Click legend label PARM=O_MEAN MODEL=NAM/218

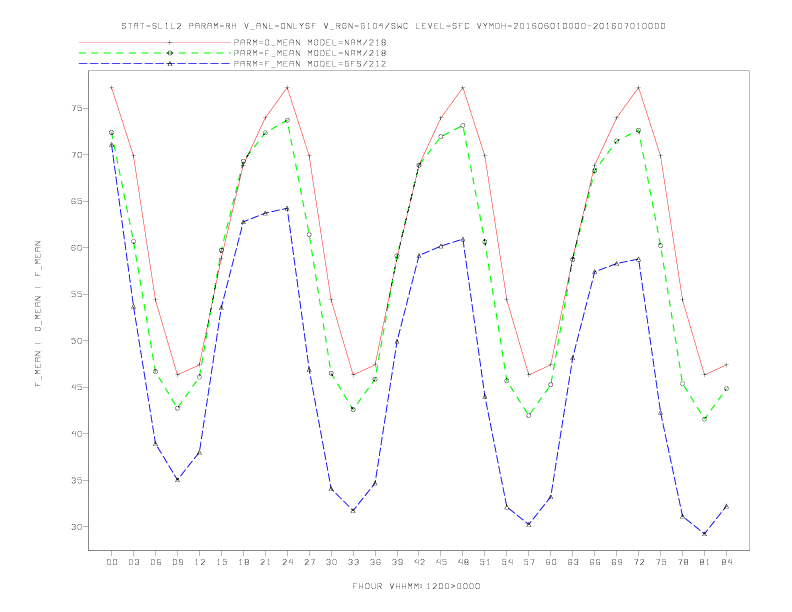(x=310, y=42)
